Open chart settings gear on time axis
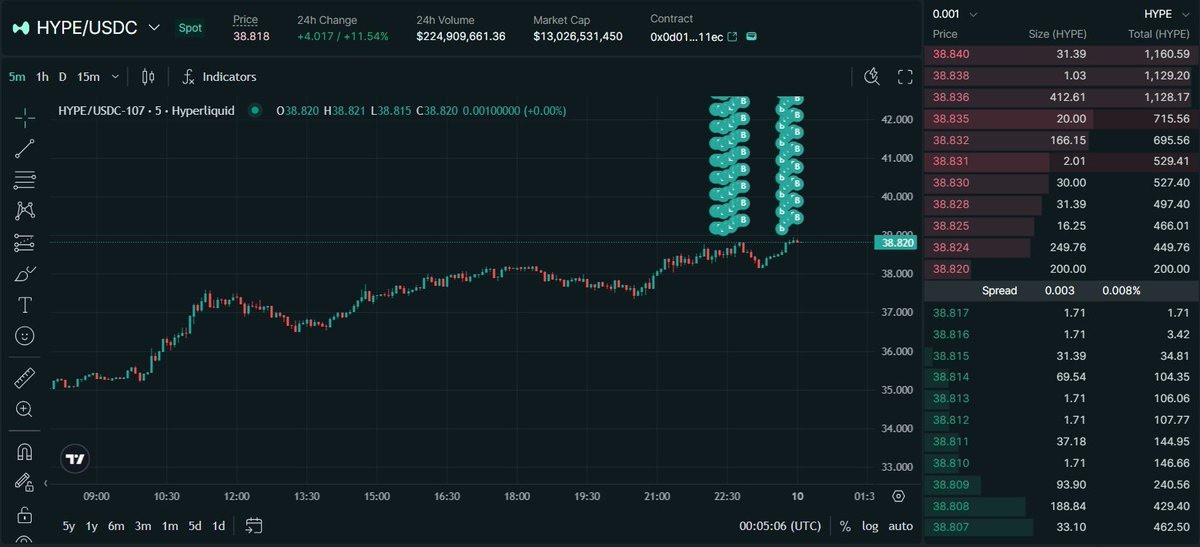Image resolution: width=1200 pixels, height=547 pixels. (898, 496)
